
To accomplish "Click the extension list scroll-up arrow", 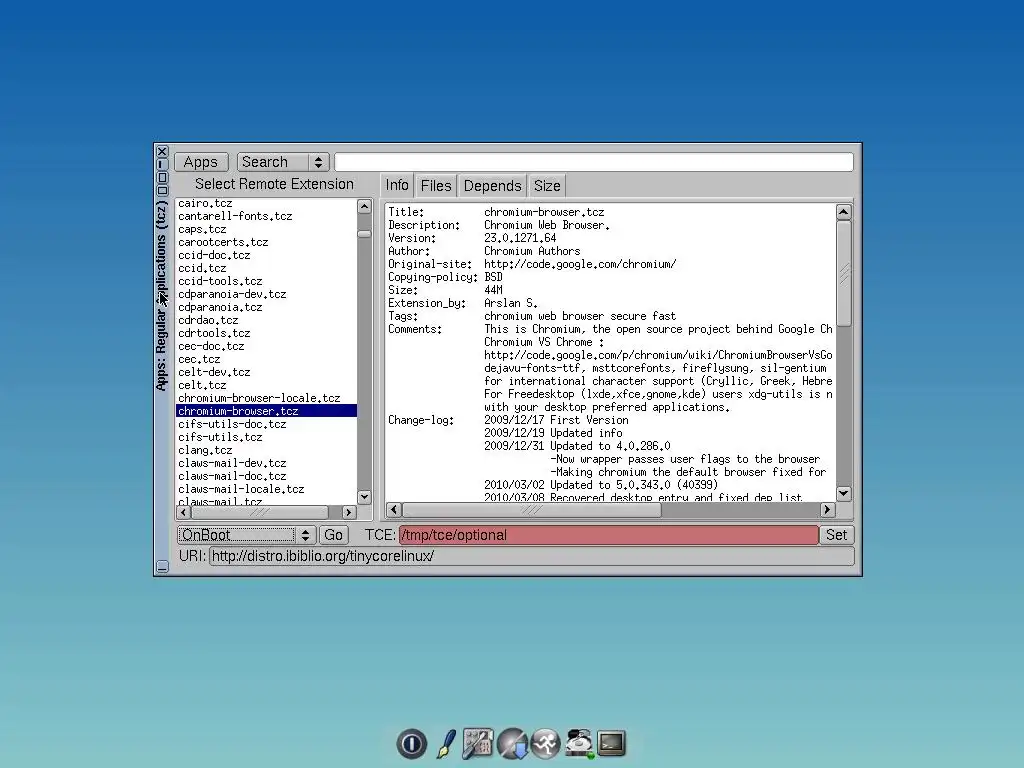I will click(364, 206).
